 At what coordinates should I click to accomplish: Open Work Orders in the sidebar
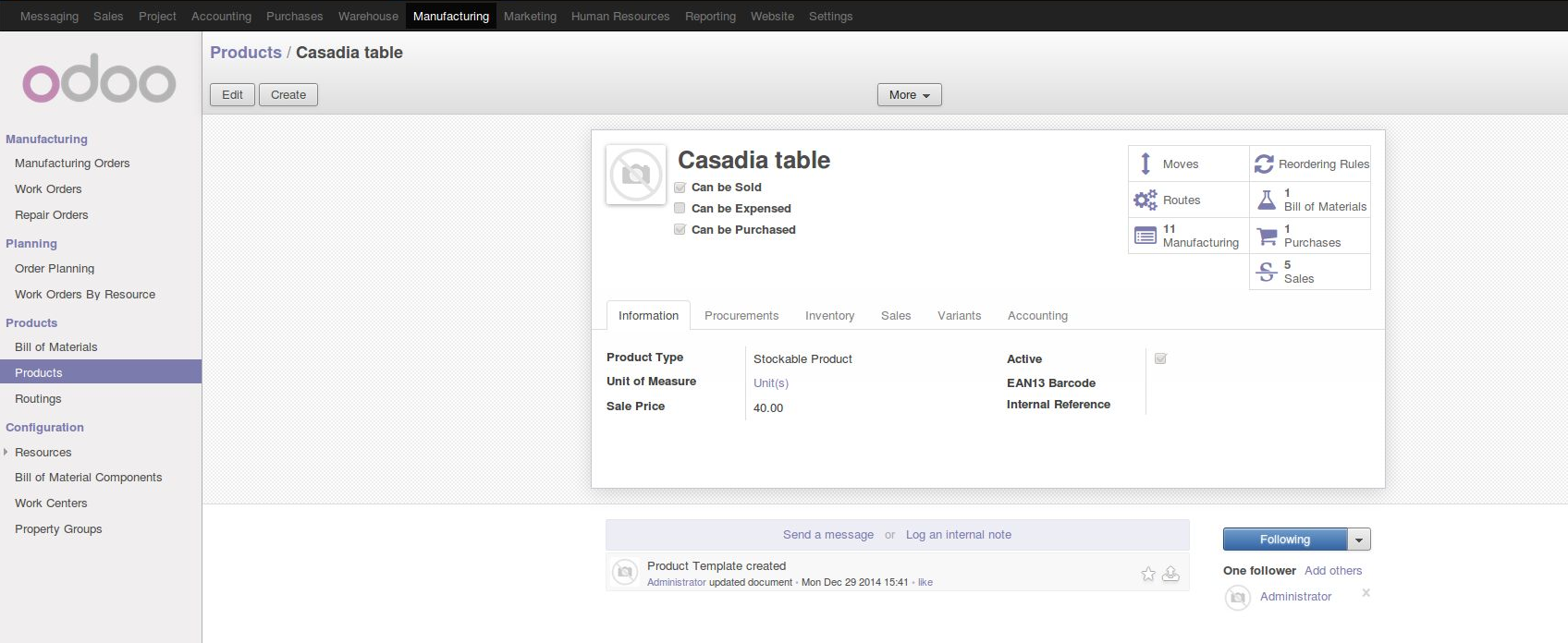pos(48,189)
